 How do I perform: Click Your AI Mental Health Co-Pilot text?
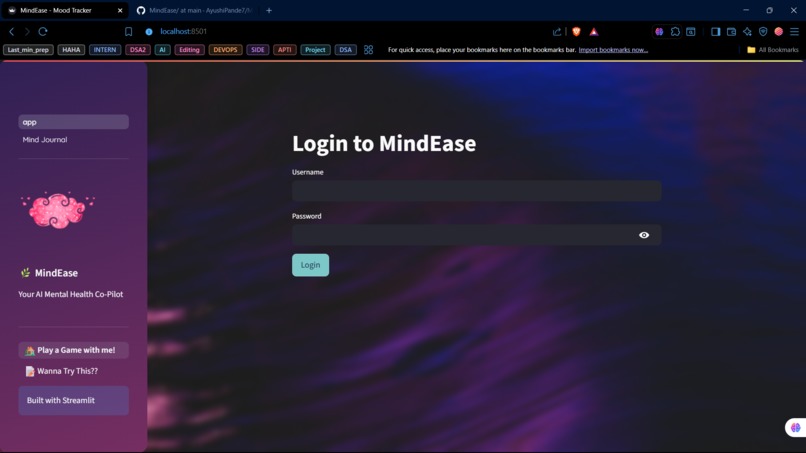(70, 294)
